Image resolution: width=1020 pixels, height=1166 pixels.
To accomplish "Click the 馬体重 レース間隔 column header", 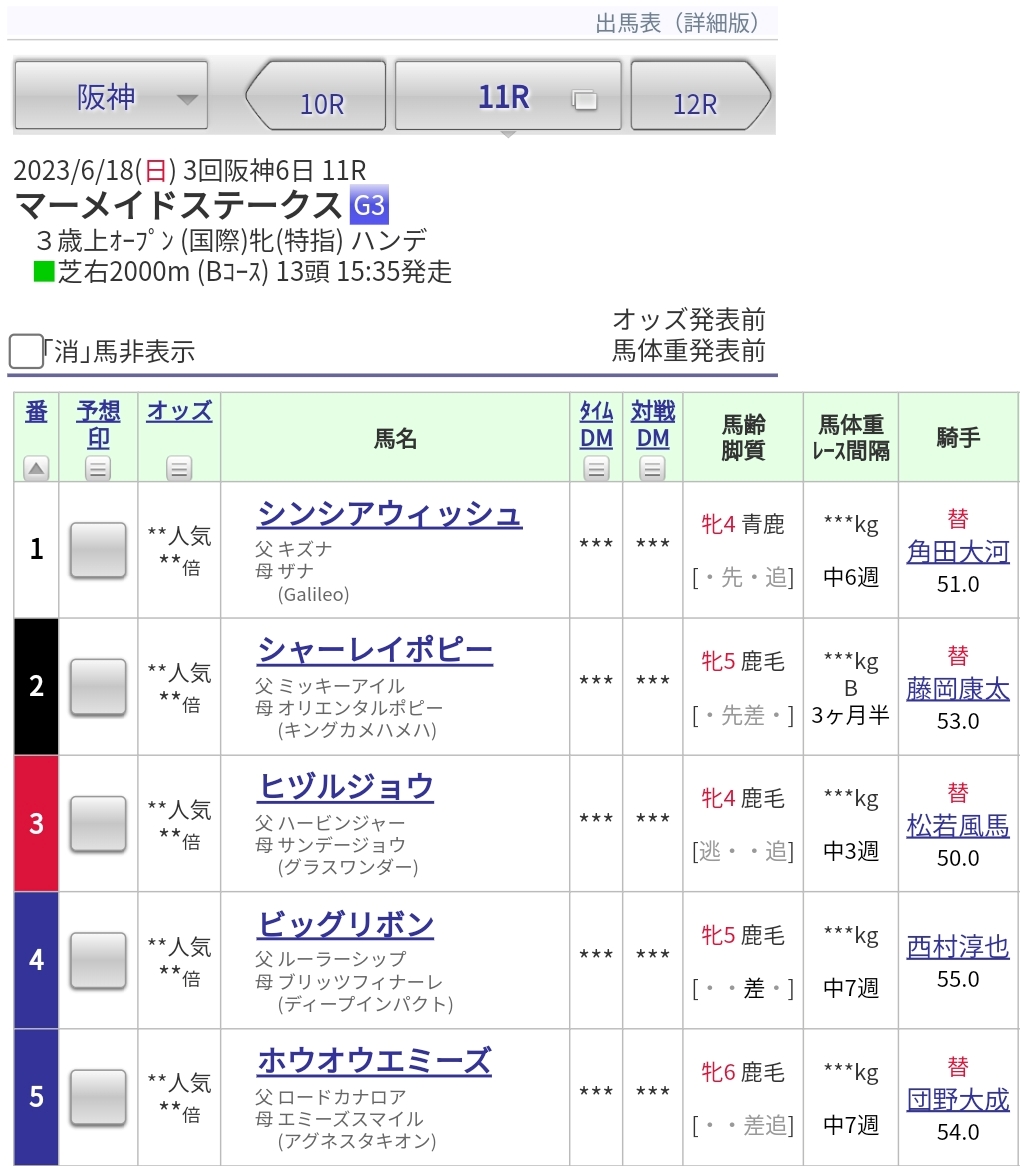I will point(851,438).
